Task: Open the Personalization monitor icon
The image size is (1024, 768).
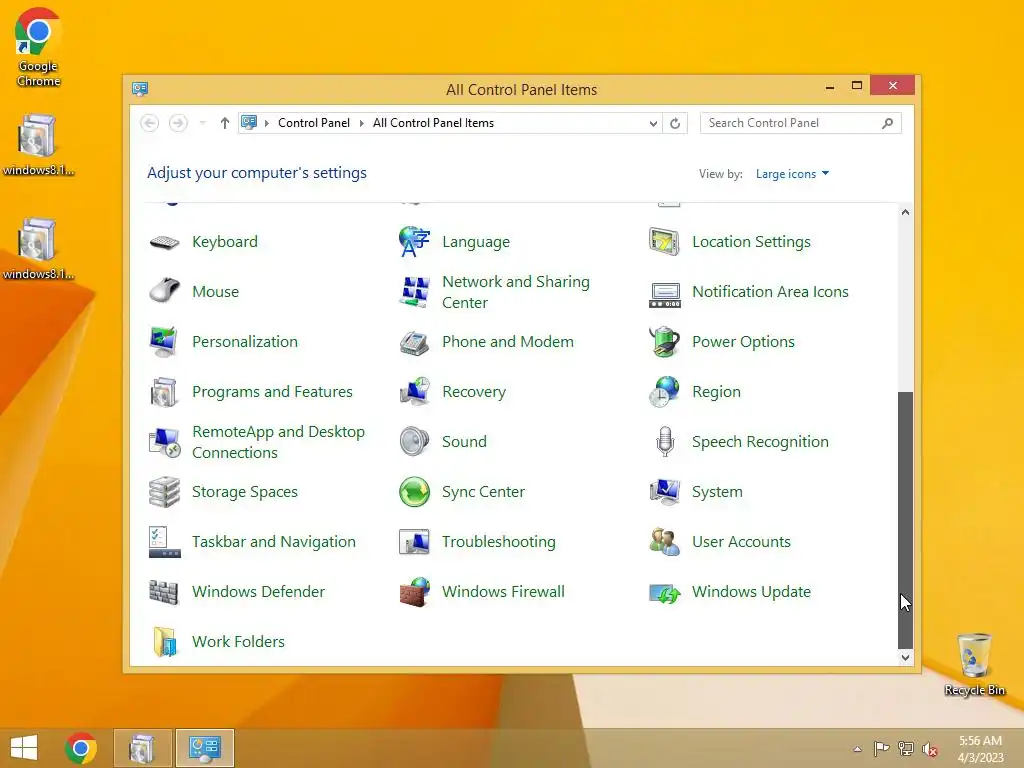Action: 163,342
